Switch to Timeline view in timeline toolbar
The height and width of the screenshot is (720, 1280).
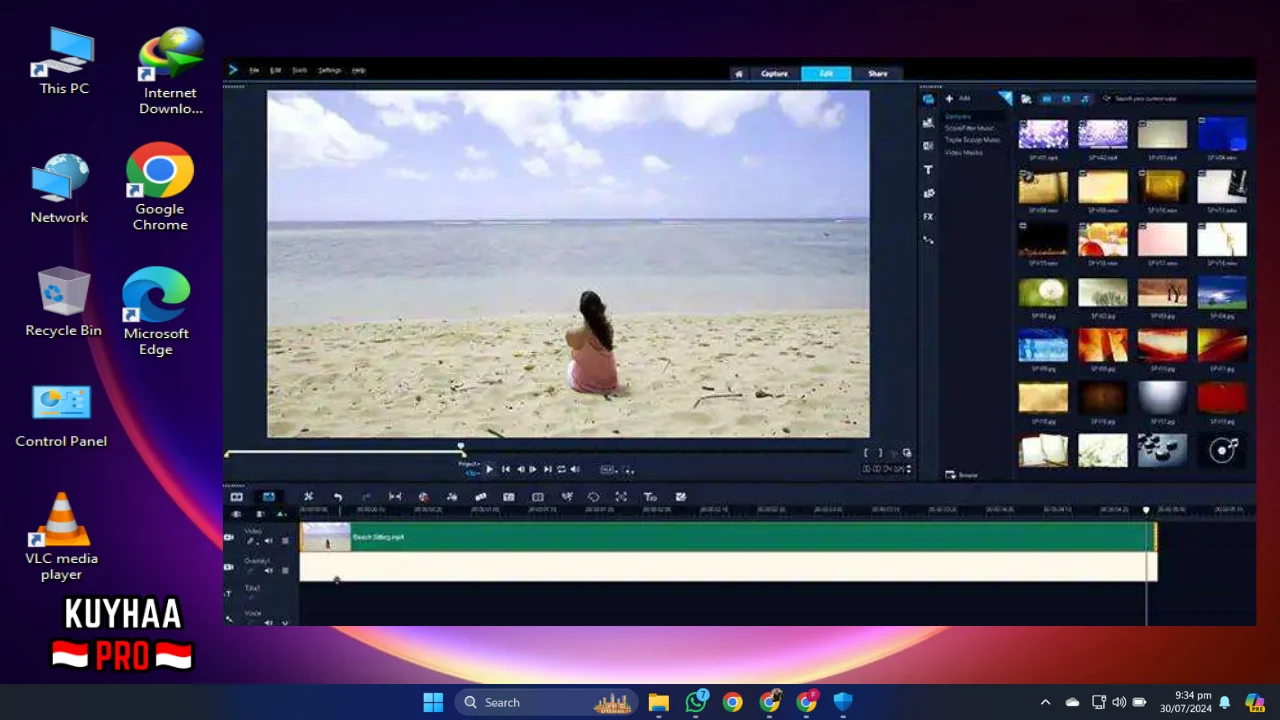[269, 497]
